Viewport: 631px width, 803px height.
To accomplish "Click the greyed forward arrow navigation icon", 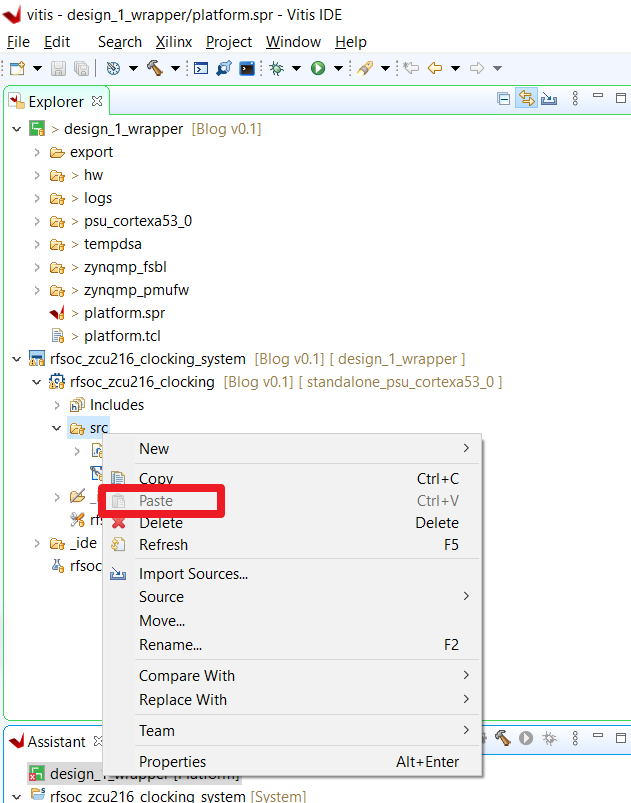I will coord(477,68).
